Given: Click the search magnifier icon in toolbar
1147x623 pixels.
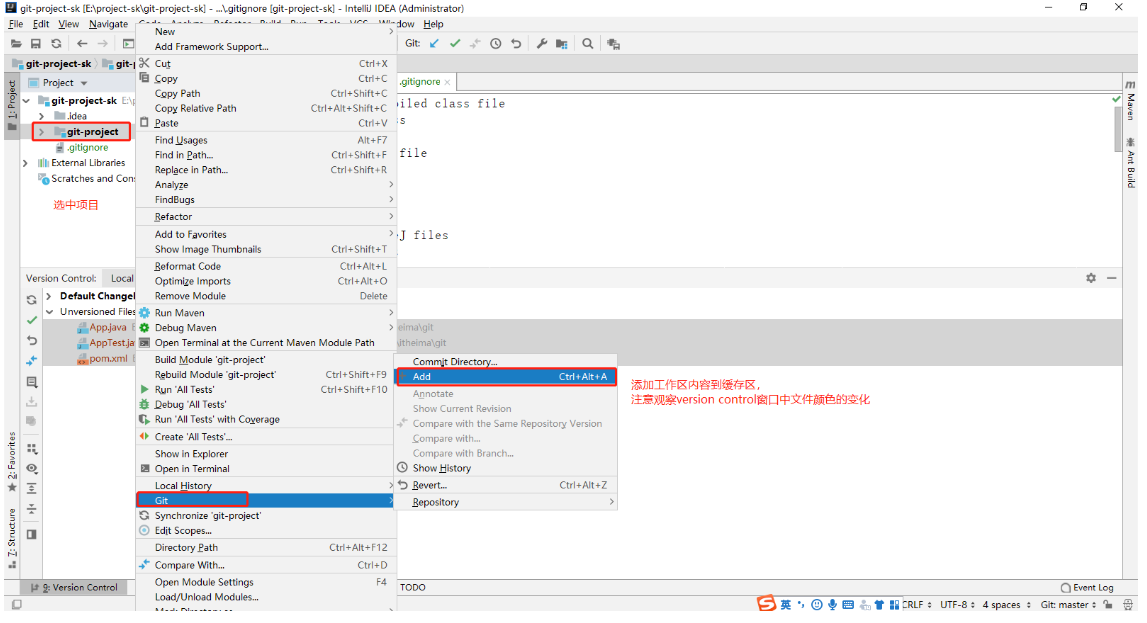Looking at the screenshot, I should [587, 44].
